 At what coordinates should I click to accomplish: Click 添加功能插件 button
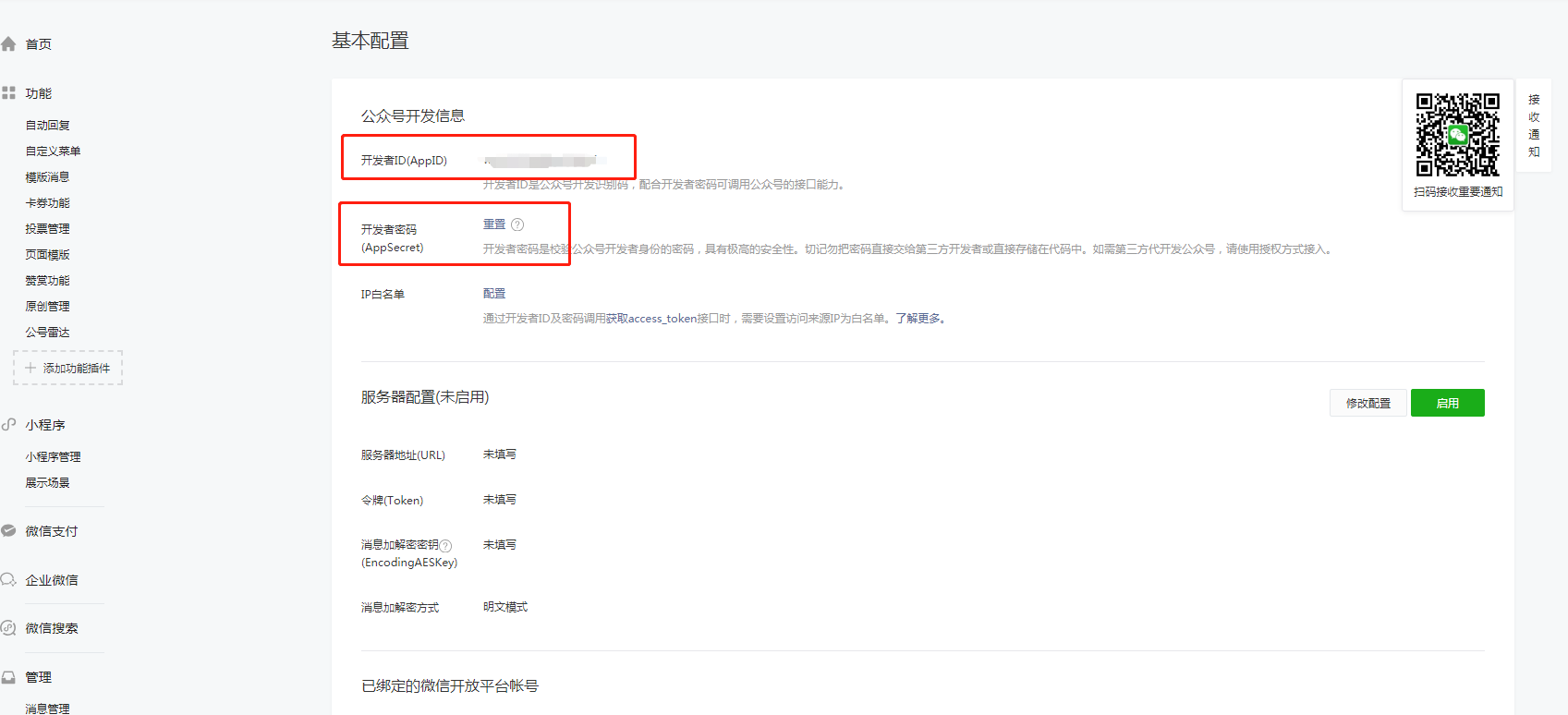point(67,368)
